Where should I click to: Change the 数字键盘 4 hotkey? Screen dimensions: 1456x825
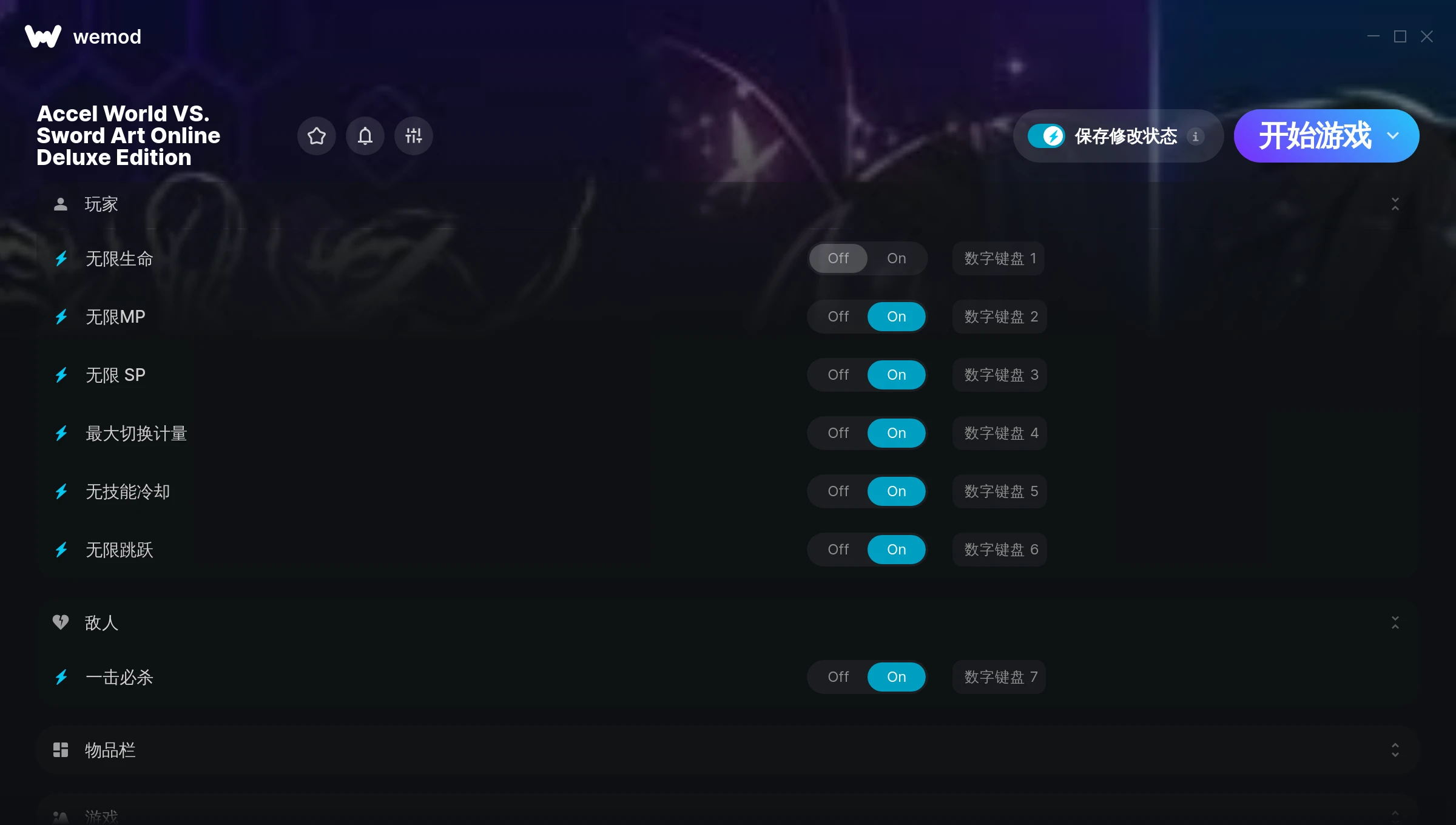click(x=1000, y=433)
